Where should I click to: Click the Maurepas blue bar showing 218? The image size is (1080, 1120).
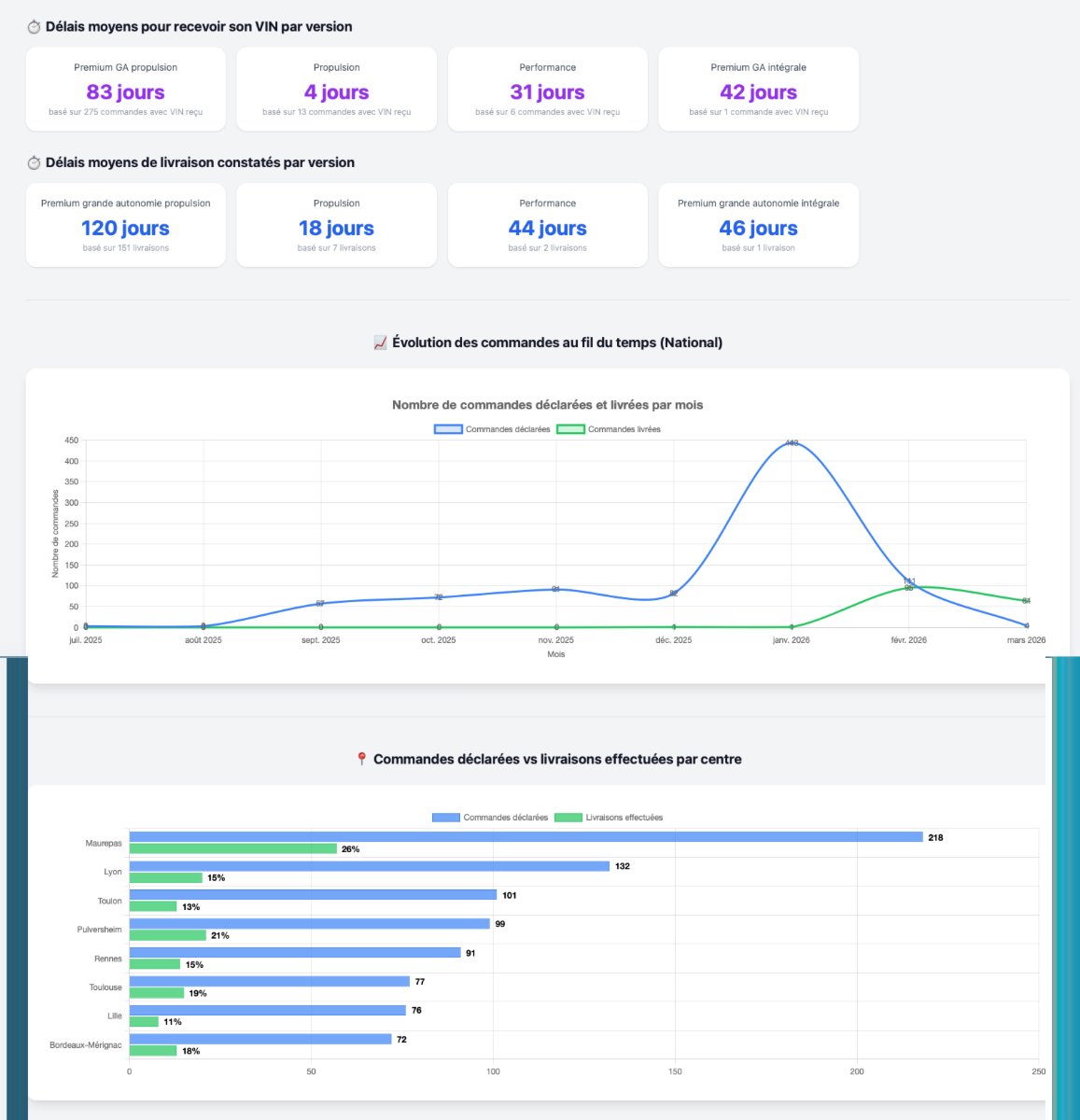click(x=526, y=837)
